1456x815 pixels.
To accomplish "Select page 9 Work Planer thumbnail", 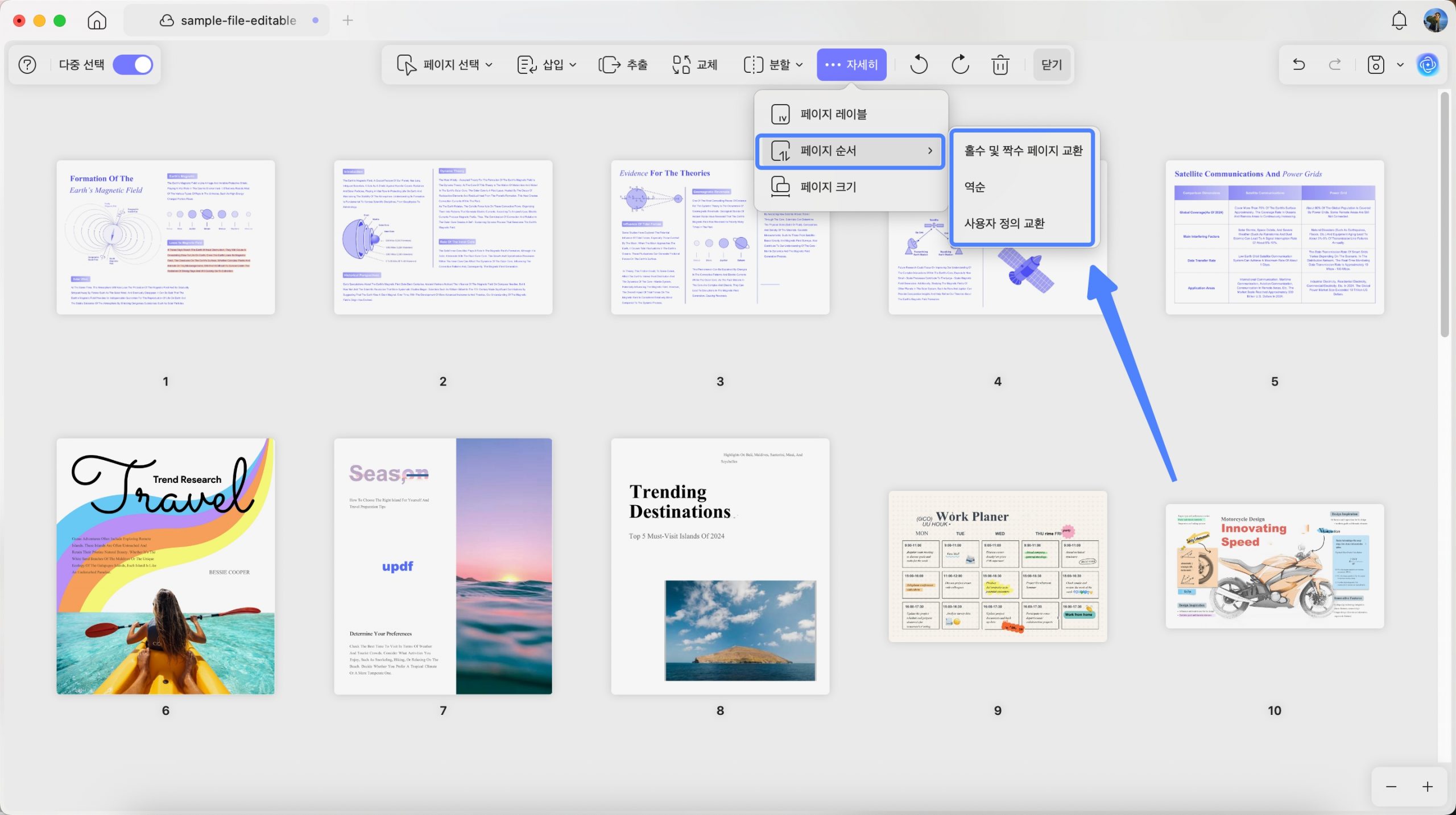I will 998,566.
